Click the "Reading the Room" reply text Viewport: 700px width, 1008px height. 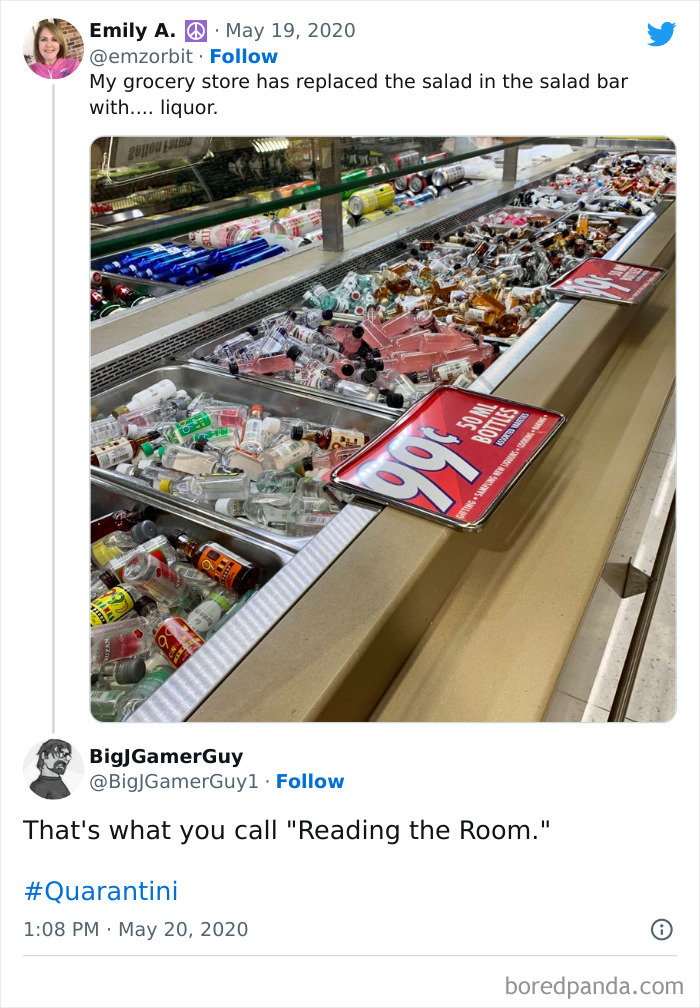287,830
